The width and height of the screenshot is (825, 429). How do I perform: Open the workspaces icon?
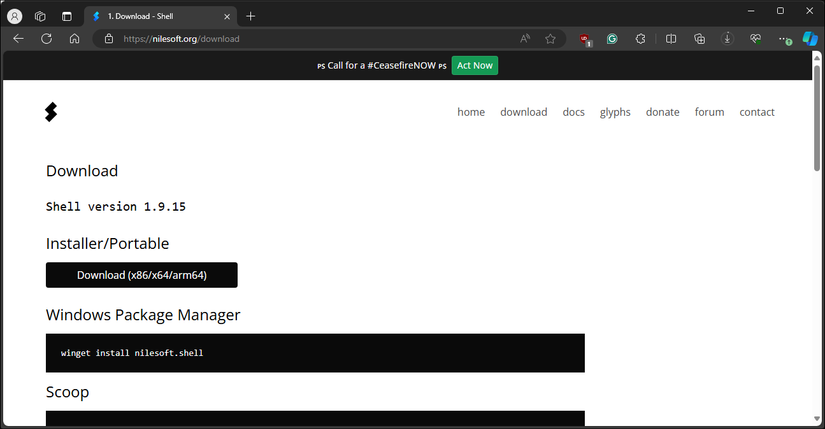click(x=41, y=16)
